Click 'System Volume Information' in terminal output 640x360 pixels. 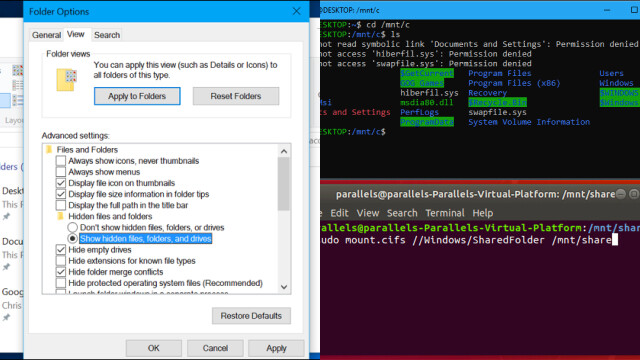529,122
